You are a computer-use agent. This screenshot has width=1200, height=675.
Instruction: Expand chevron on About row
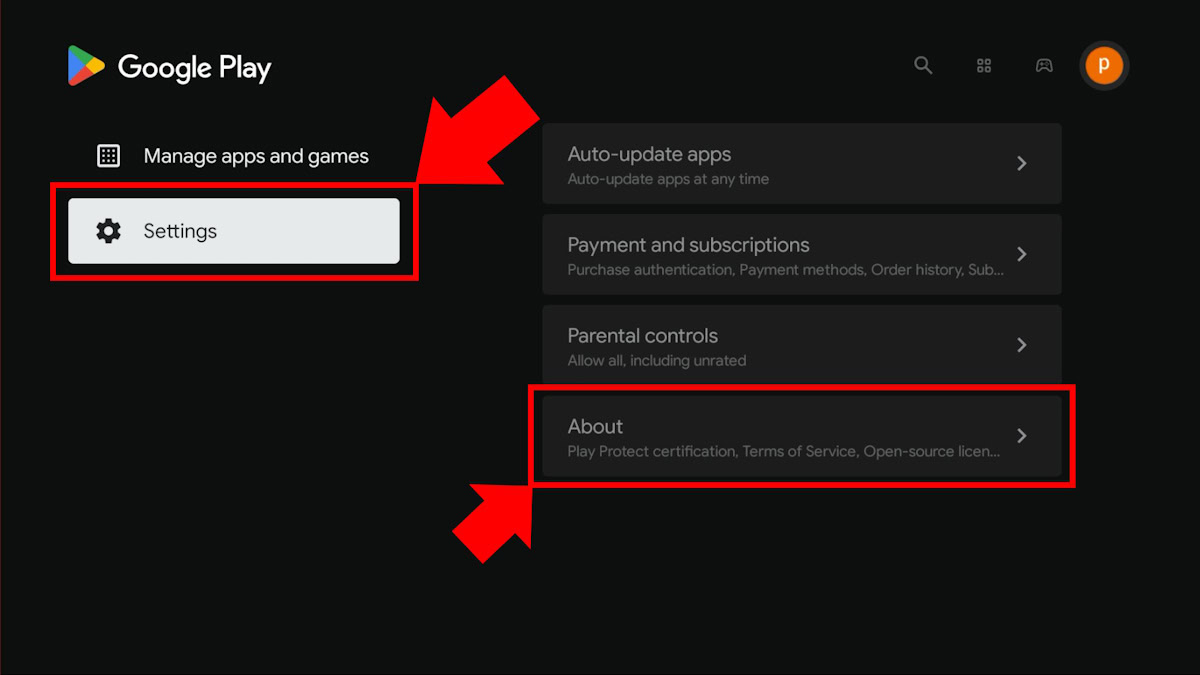pos(1022,436)
